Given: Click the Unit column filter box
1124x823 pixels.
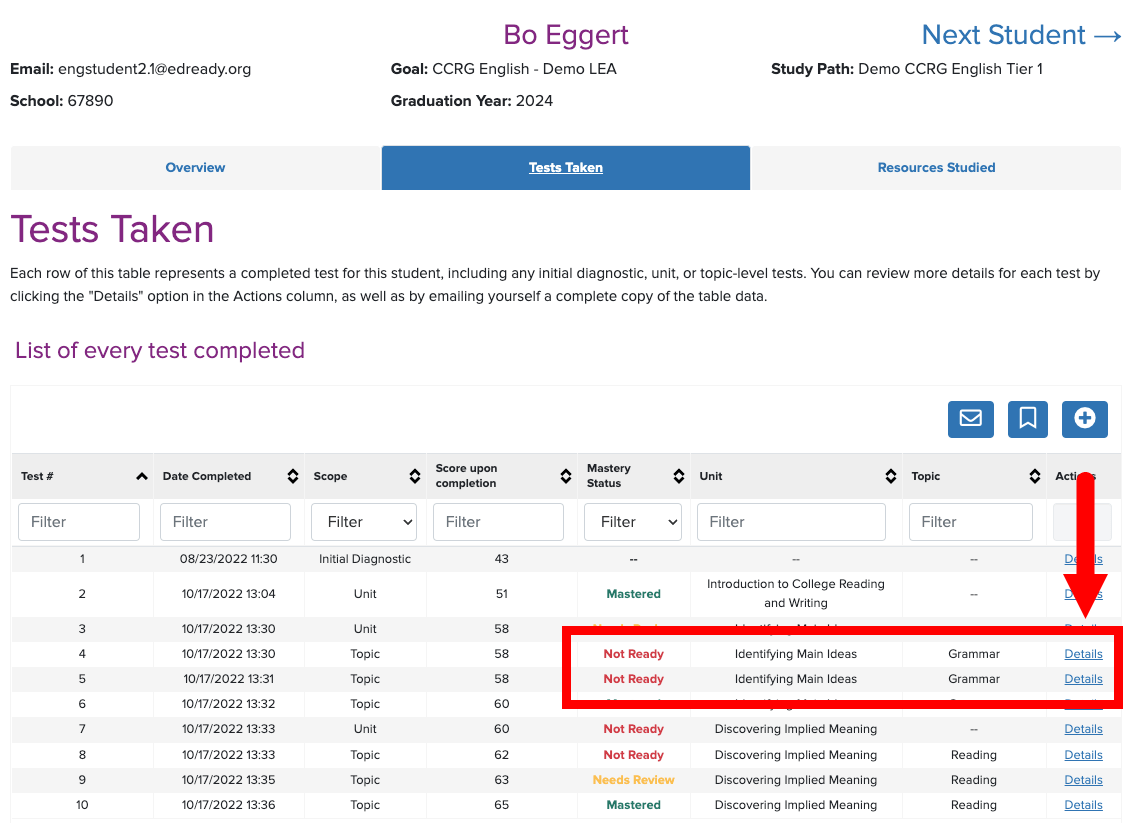Looking at the screenshot, I should 791,521.
